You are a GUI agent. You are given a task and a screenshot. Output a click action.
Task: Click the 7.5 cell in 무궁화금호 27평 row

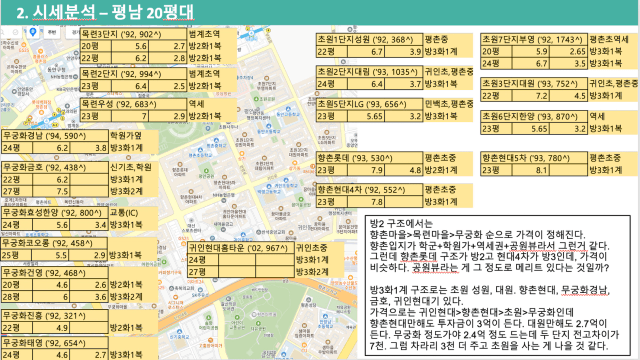tap(51, 191)
